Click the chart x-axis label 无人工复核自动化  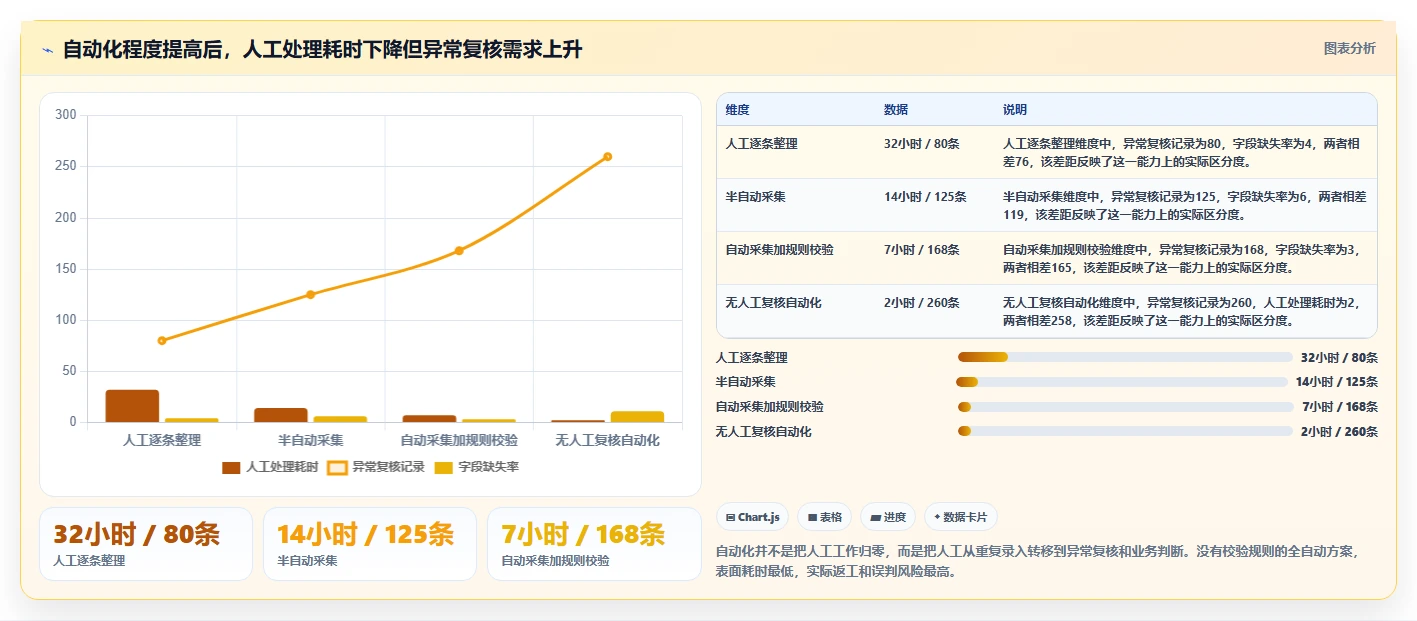point(607,440)
